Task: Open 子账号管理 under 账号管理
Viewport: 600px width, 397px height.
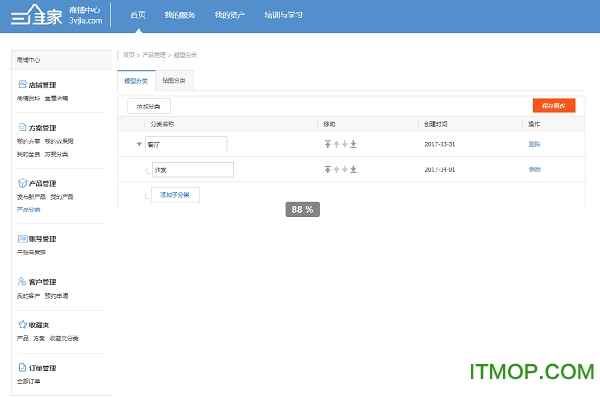Action: pos(31,252)
